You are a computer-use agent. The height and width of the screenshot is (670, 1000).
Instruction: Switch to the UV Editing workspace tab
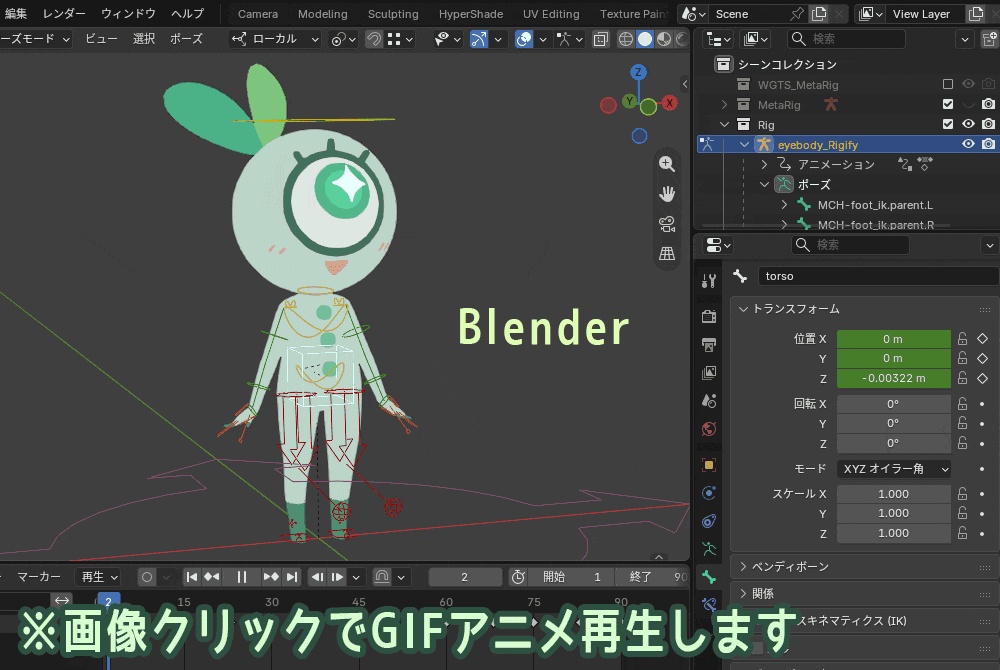click(551, 13)
